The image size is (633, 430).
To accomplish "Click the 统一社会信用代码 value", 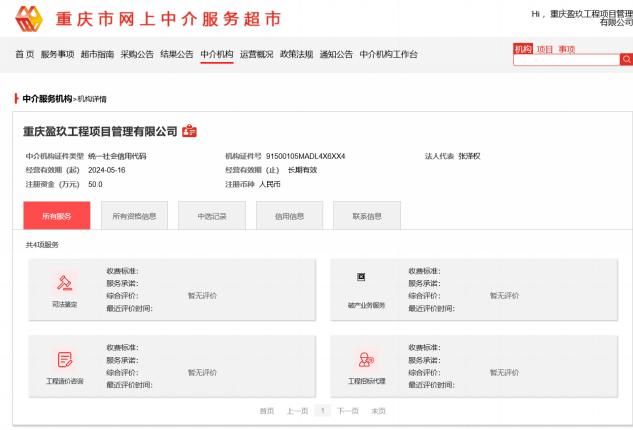I will point(117,156).
